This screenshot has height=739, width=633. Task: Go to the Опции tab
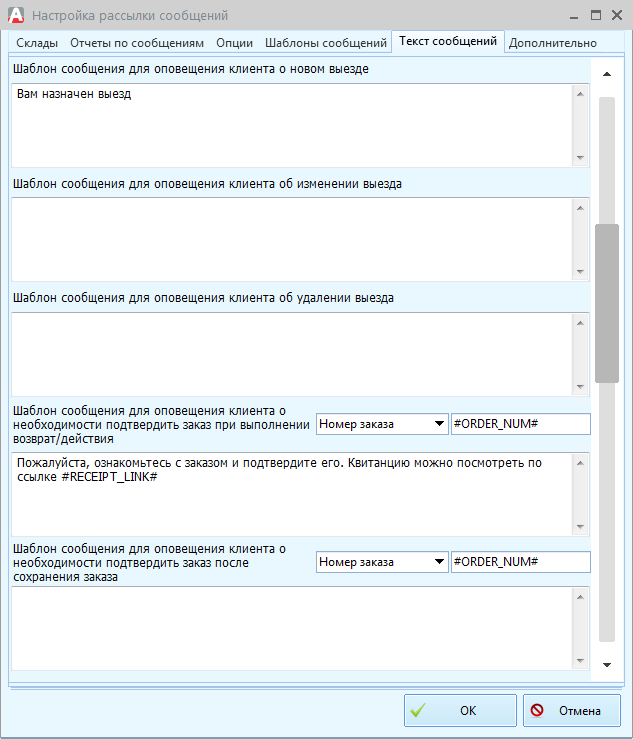[x=234, y=43]
